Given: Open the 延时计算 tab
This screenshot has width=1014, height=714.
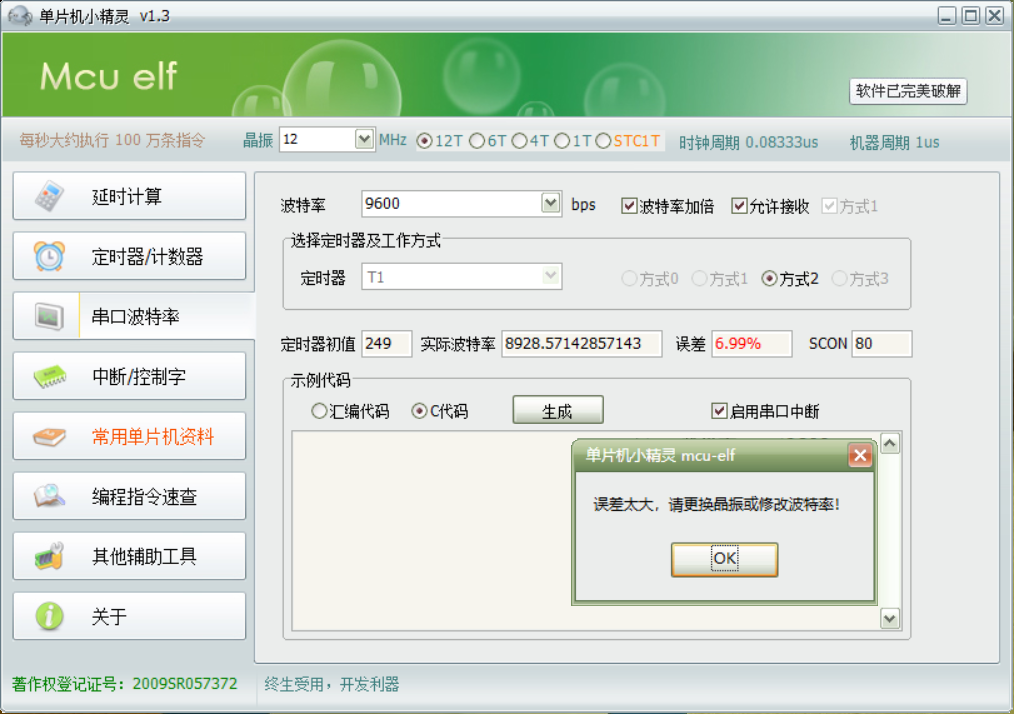Looking at the screenshot, I should (x=129, y=196).
